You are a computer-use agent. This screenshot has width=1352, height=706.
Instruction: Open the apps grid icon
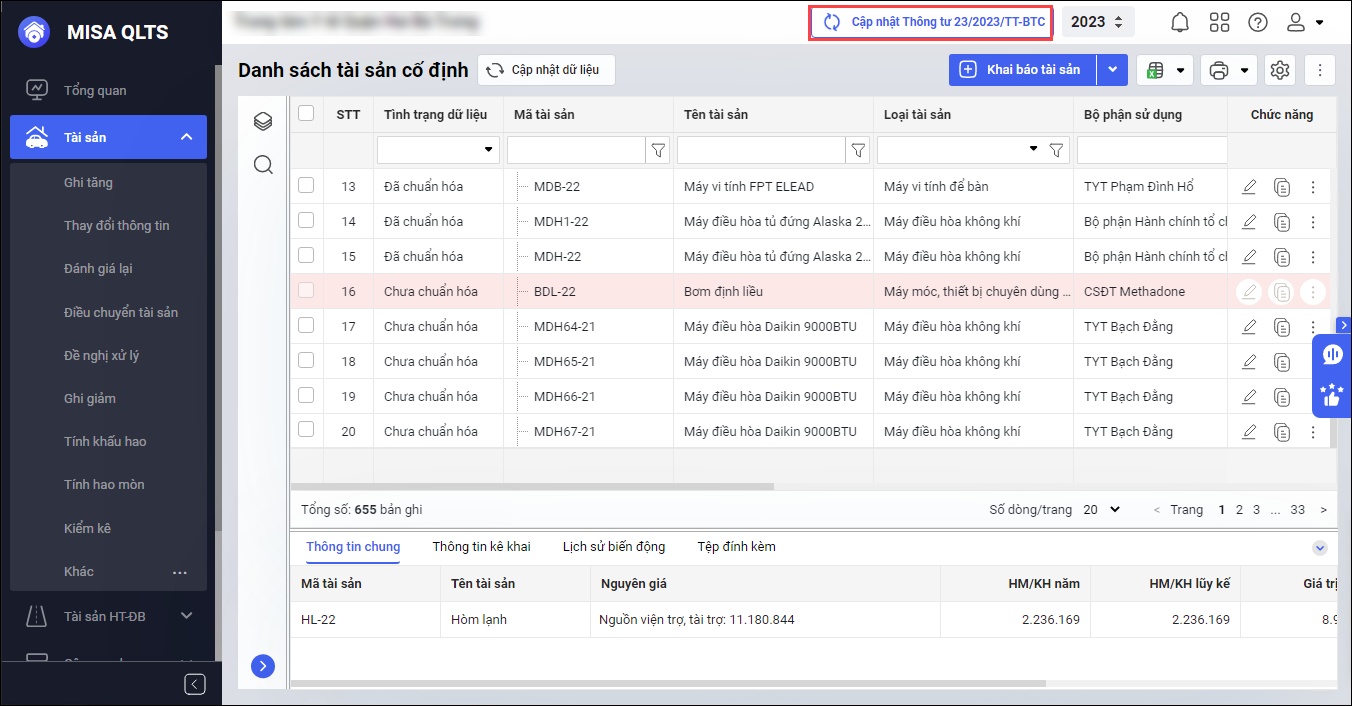pos(1219,22)
